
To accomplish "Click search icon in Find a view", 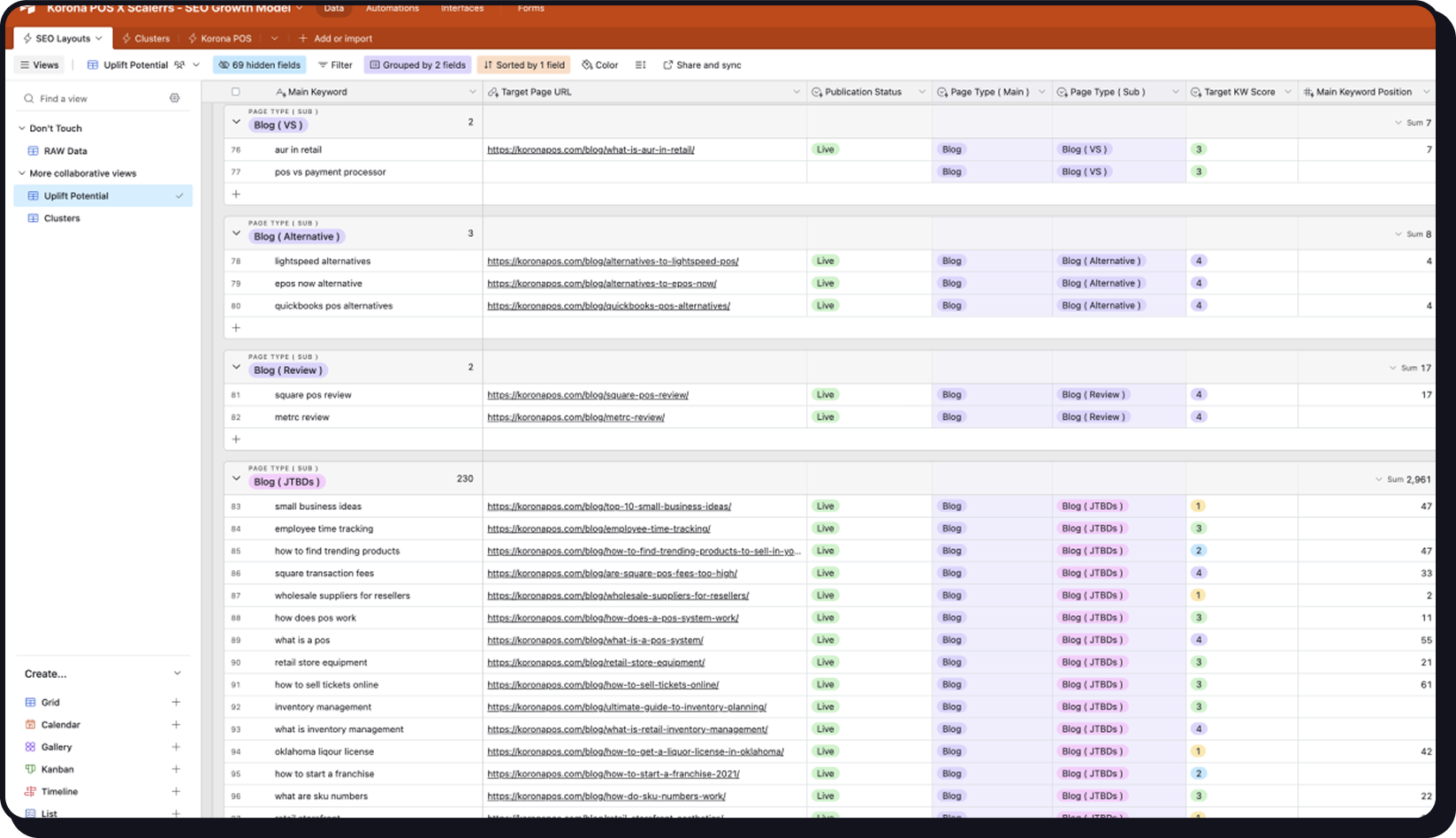I will (x=29, y=98).
